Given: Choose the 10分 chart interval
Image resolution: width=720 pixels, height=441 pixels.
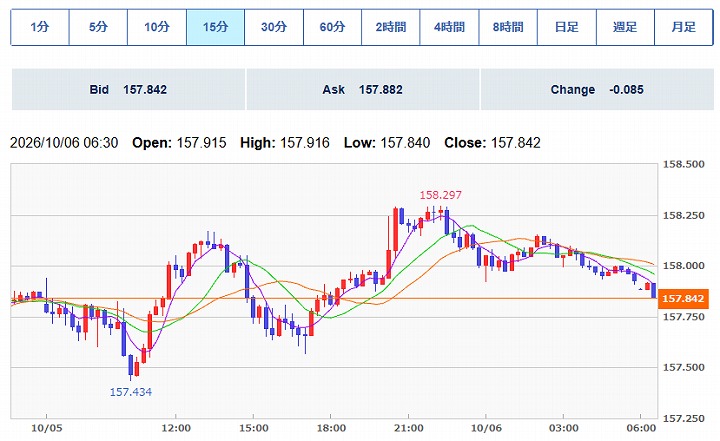Looking at the screenshot, I should (x=157, y=27).
